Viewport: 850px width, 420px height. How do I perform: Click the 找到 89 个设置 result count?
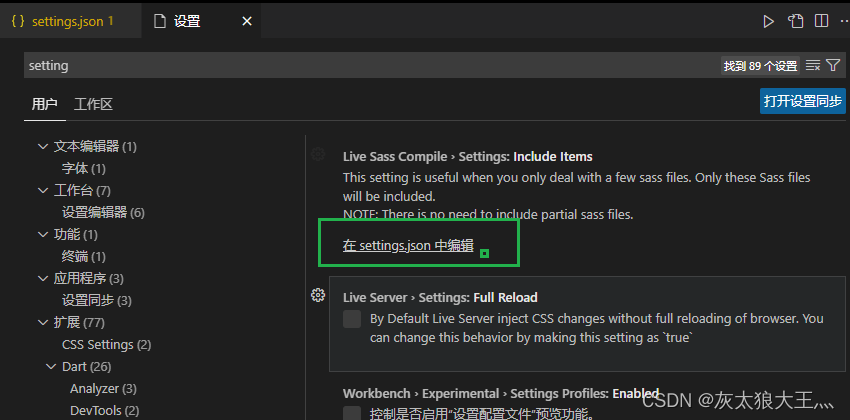coord(760,66)
